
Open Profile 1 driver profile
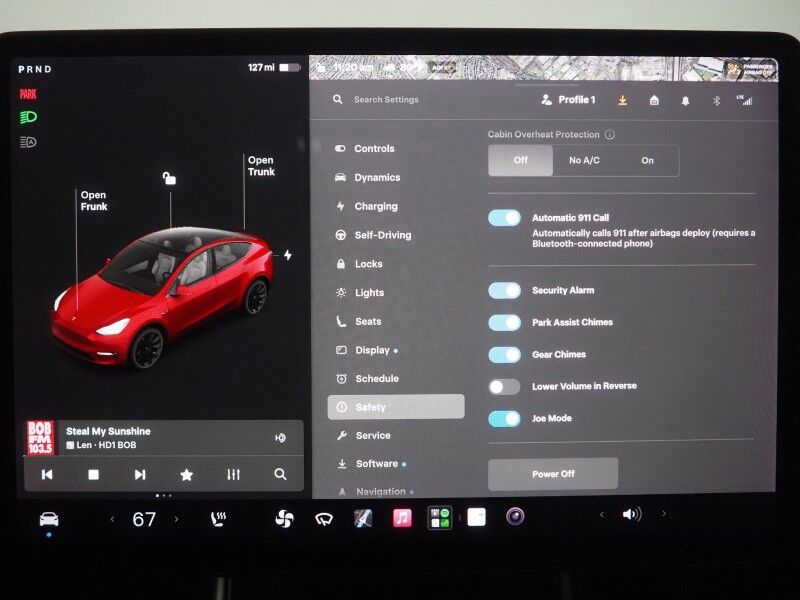click(568, 99)
